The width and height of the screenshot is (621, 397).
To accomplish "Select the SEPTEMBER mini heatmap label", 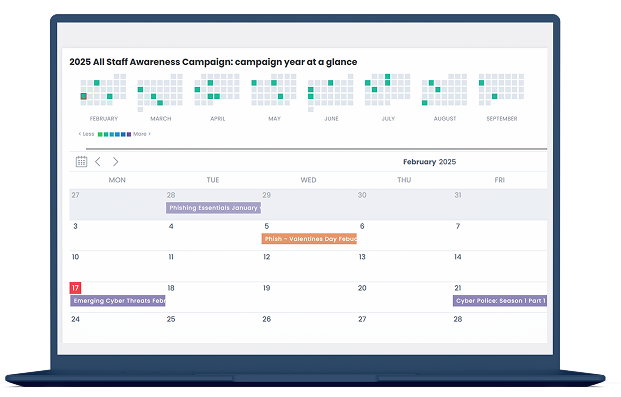I will coord(502,118).
